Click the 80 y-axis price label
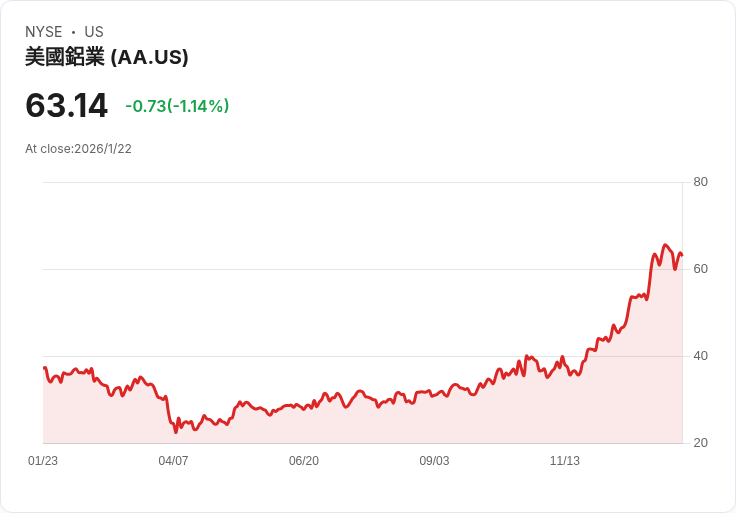The height and width of the screenshot is (513, 736). [x=701, y=182]
